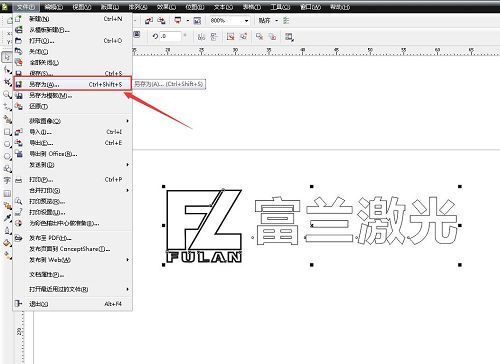Screen dimensions: 500x364
Task: Click the Options icon on the property bar
Action: [x=289, y=37]
